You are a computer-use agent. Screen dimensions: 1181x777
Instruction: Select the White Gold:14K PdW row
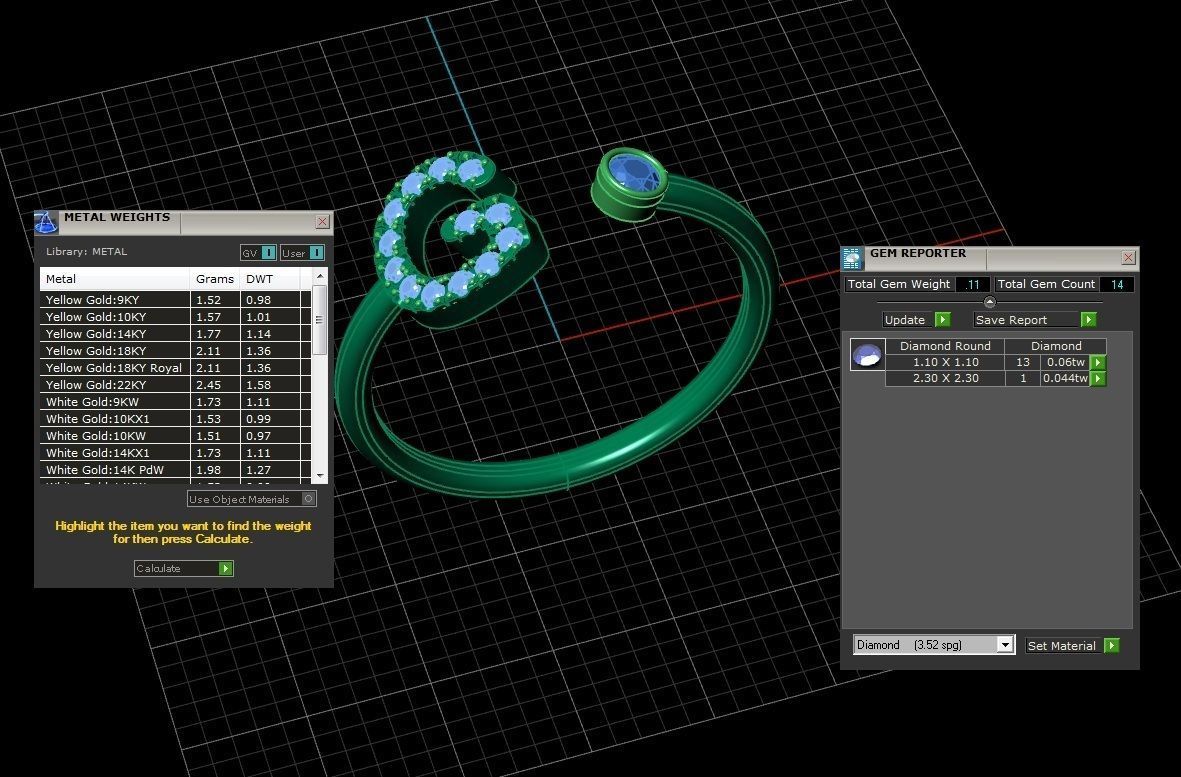coord(175,470)
